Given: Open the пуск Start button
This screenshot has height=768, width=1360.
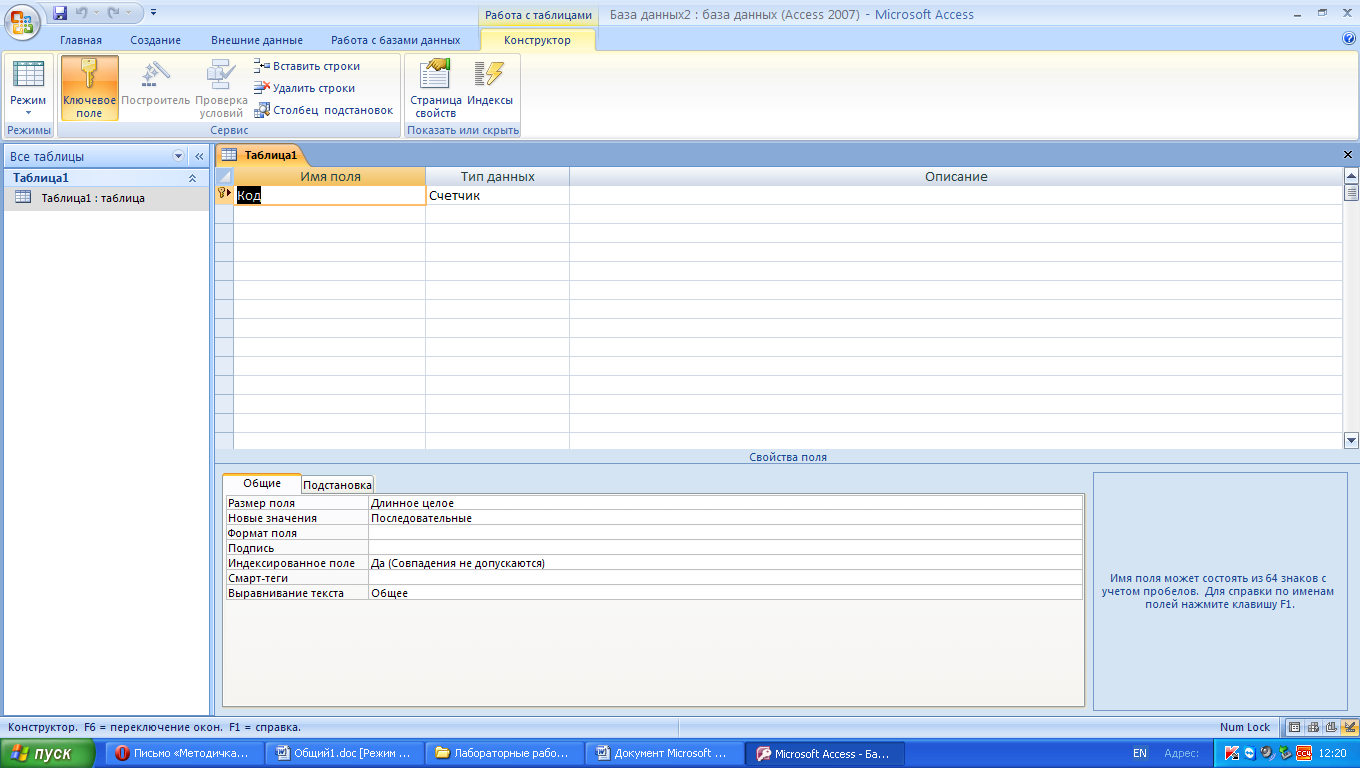Looking at the screenshot, I should pos(48,753).
